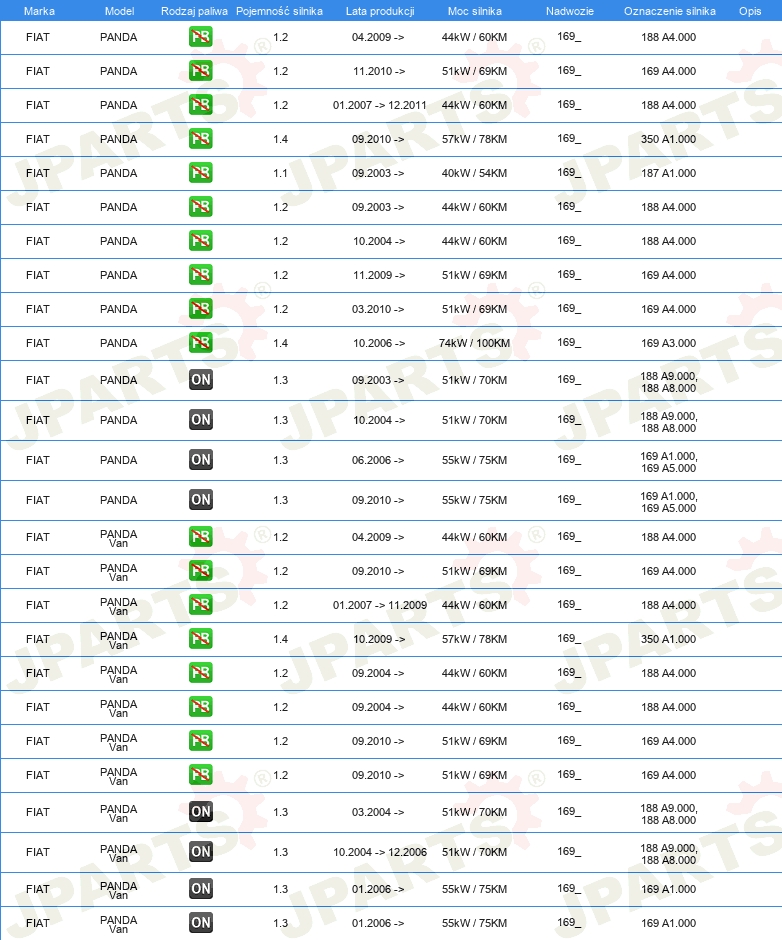782x940 pixels.
Task: Click ON diesel icon in PANDA 10.2004 -> row
Action: 200,420
